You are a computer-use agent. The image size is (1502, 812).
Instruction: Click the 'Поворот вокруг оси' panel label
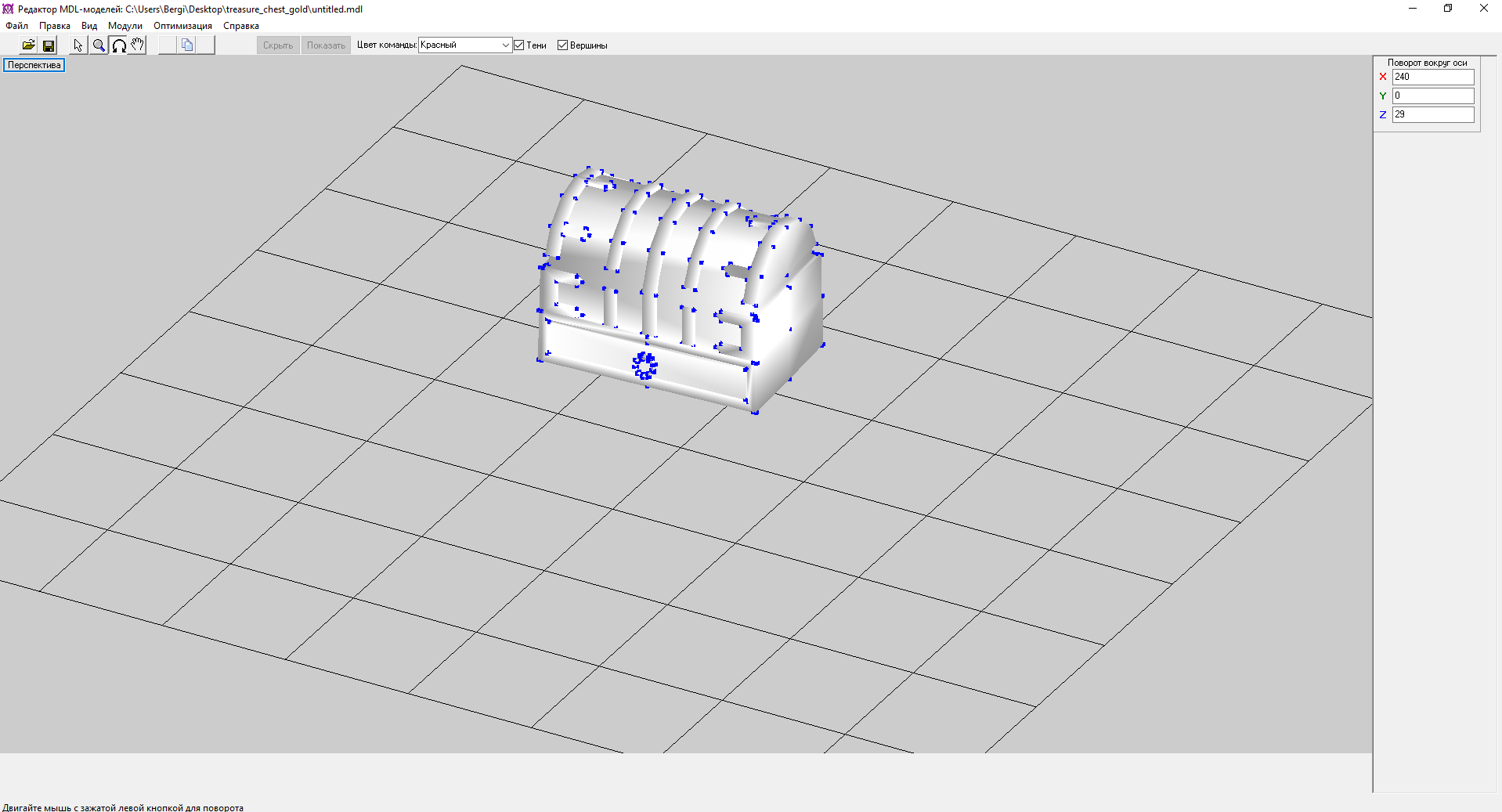[x=1427, y=63]
